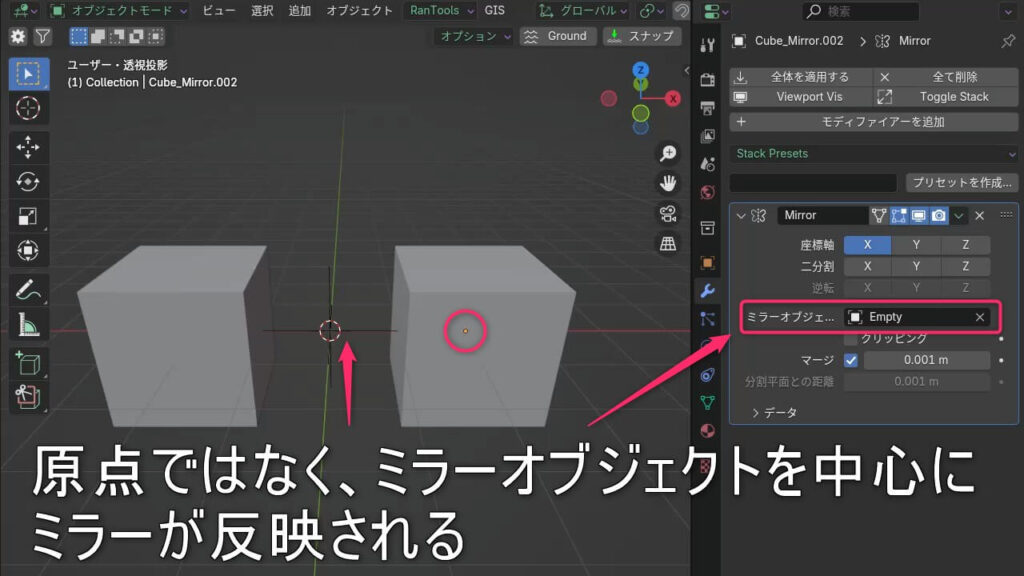Toggle mirror axis Y in 座標軸 row
Image resolution: width=1024 pixels, height=576 pixels.
917,245
